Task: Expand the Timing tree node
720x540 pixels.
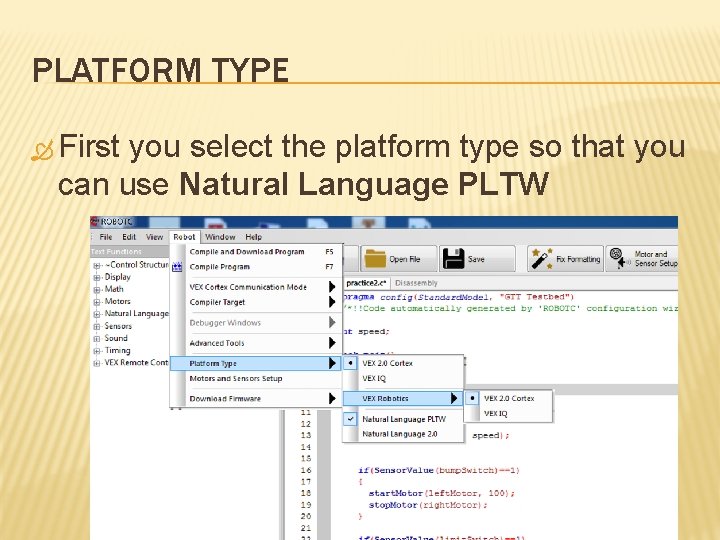Action: point(96,351)
